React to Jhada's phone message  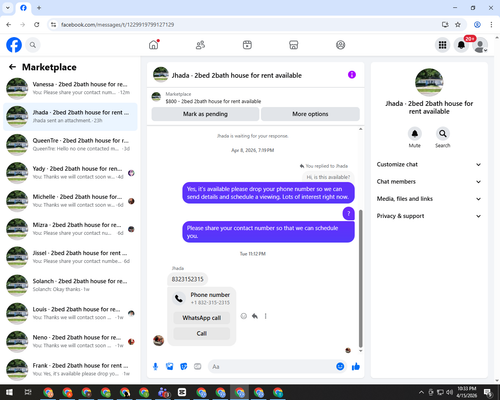(x=244, y=316)
